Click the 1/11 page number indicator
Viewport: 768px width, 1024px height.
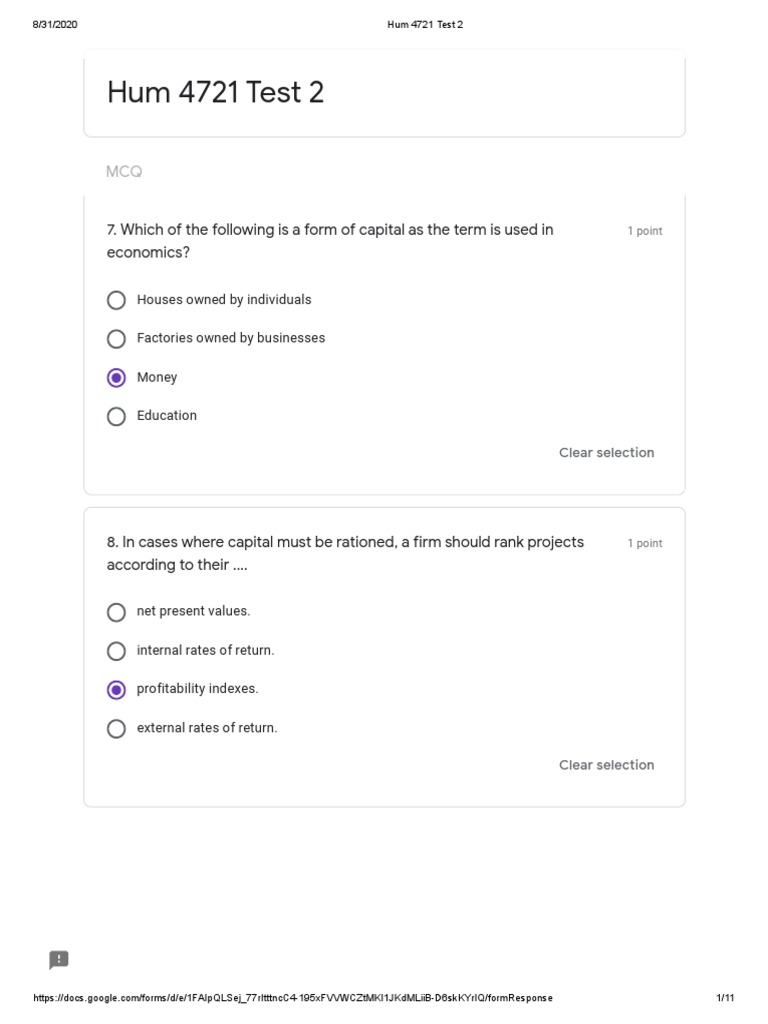[x=726, y=998]
